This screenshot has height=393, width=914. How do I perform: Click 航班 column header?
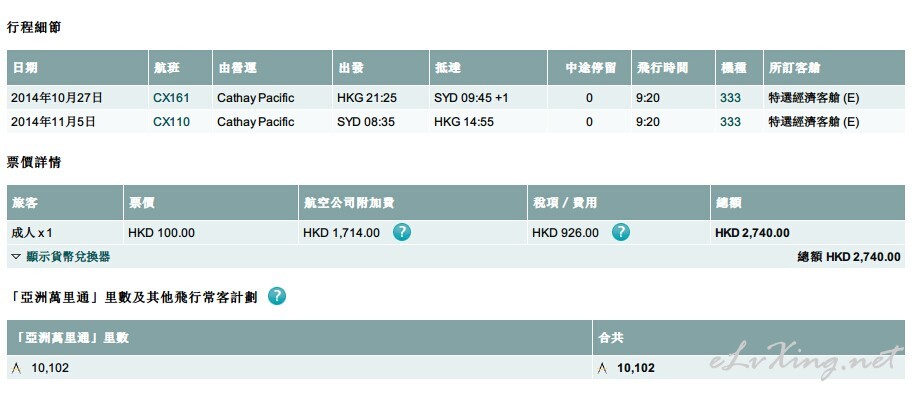(x=180, y=68)
